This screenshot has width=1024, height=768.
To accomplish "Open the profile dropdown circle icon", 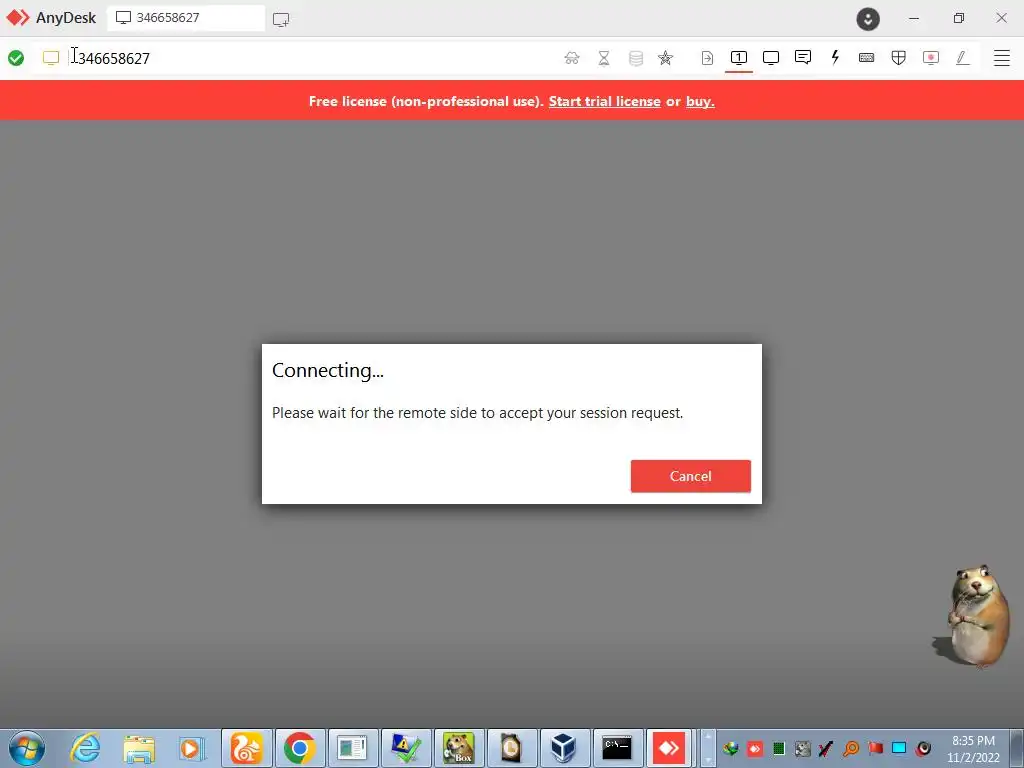I will (x=868, y=18).
